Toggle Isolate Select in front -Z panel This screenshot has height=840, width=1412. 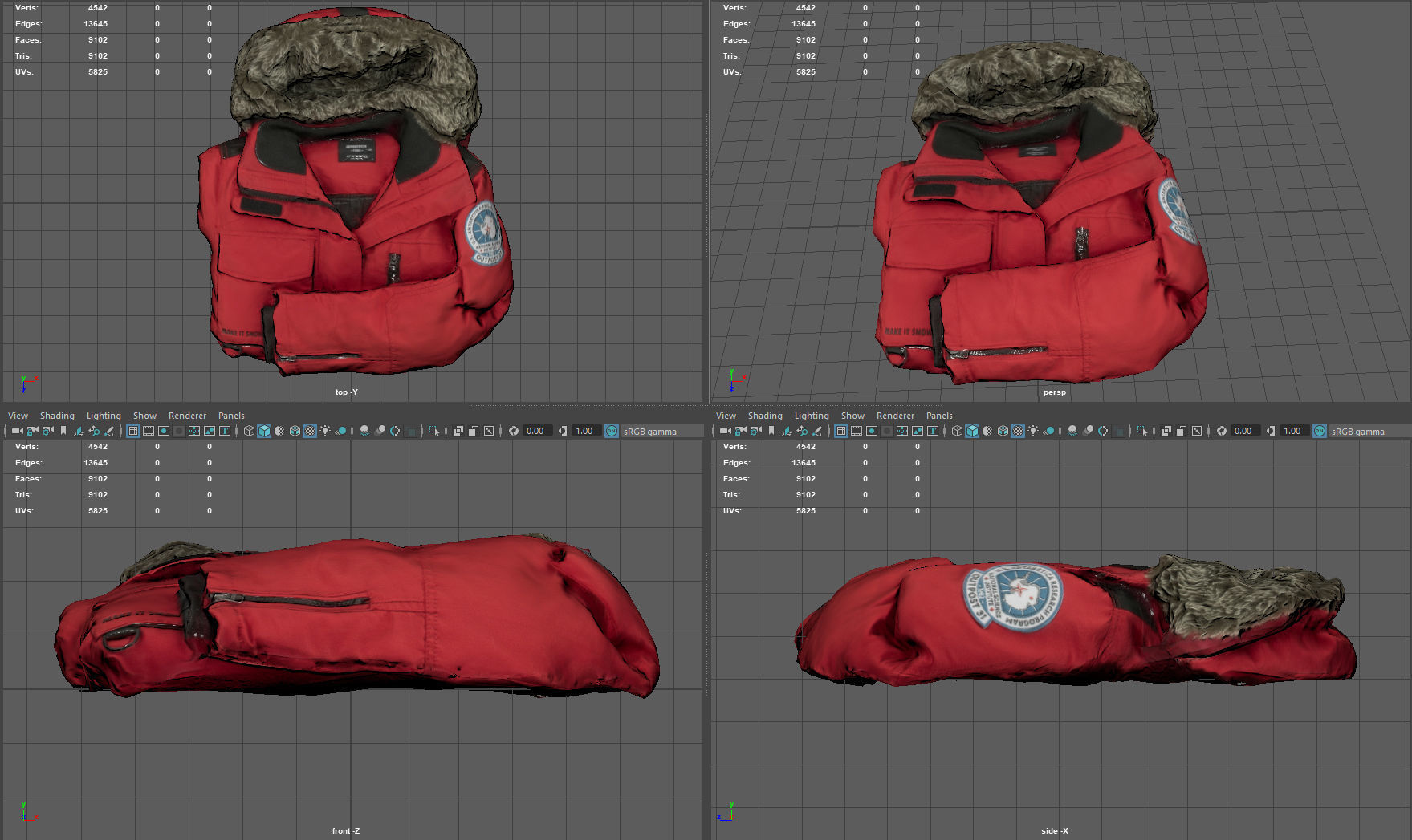434,431
